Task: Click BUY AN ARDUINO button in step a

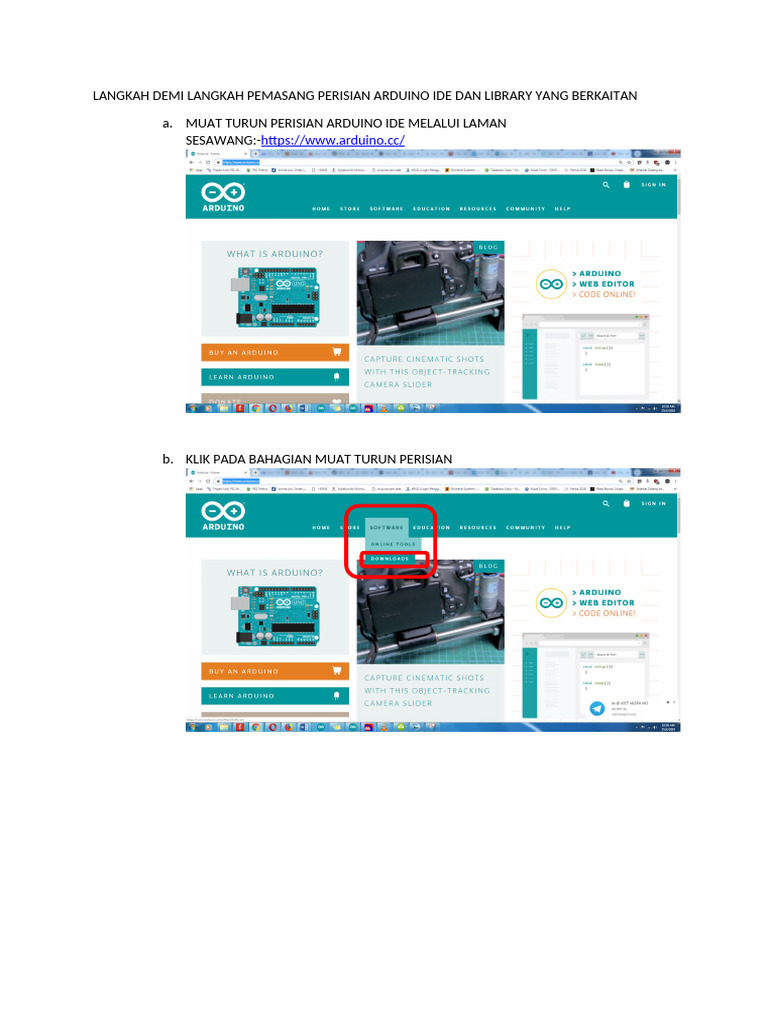Action: (275, 353)
